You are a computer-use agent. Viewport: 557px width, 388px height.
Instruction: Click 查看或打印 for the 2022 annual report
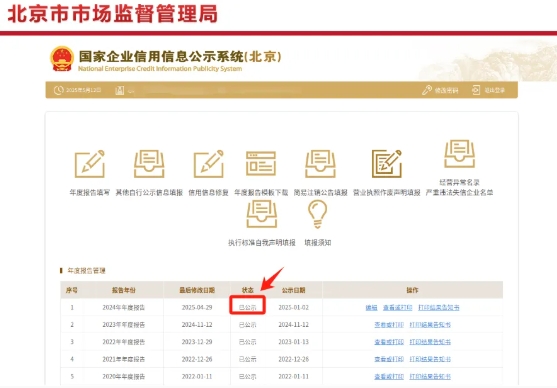coord(389,342)
